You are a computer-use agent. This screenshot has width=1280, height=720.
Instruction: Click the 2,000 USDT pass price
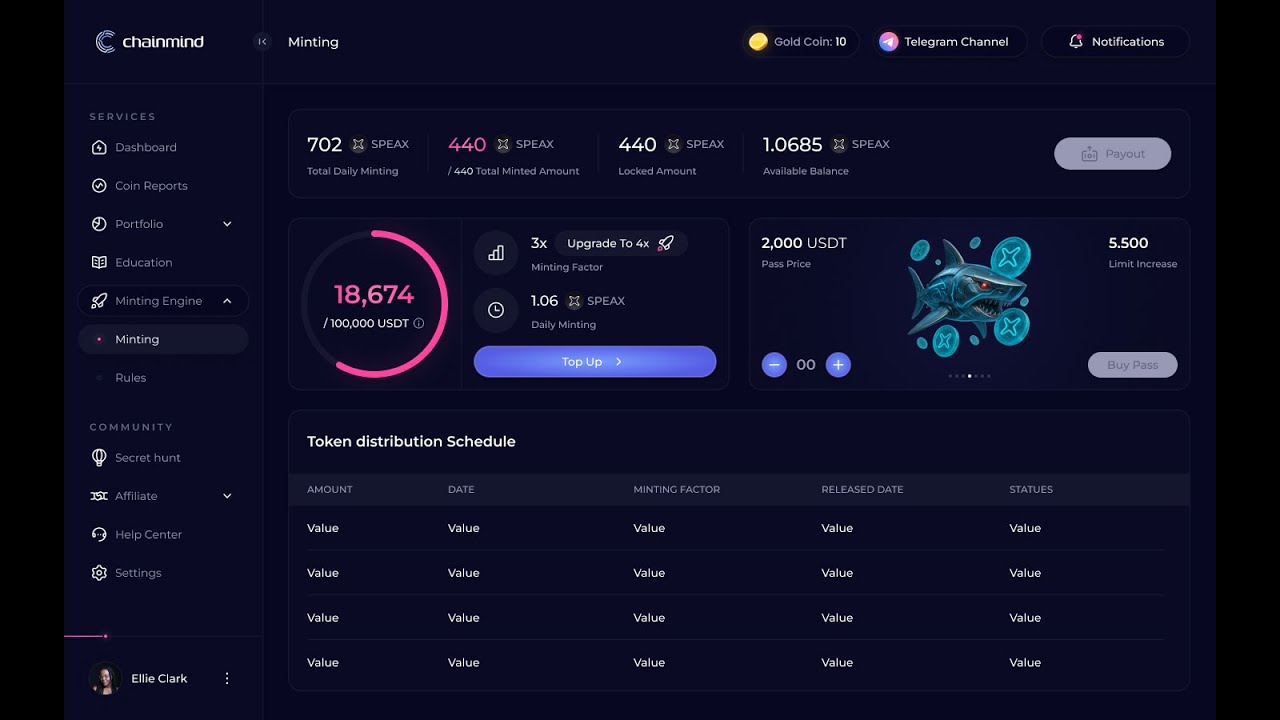pos(804,243)
